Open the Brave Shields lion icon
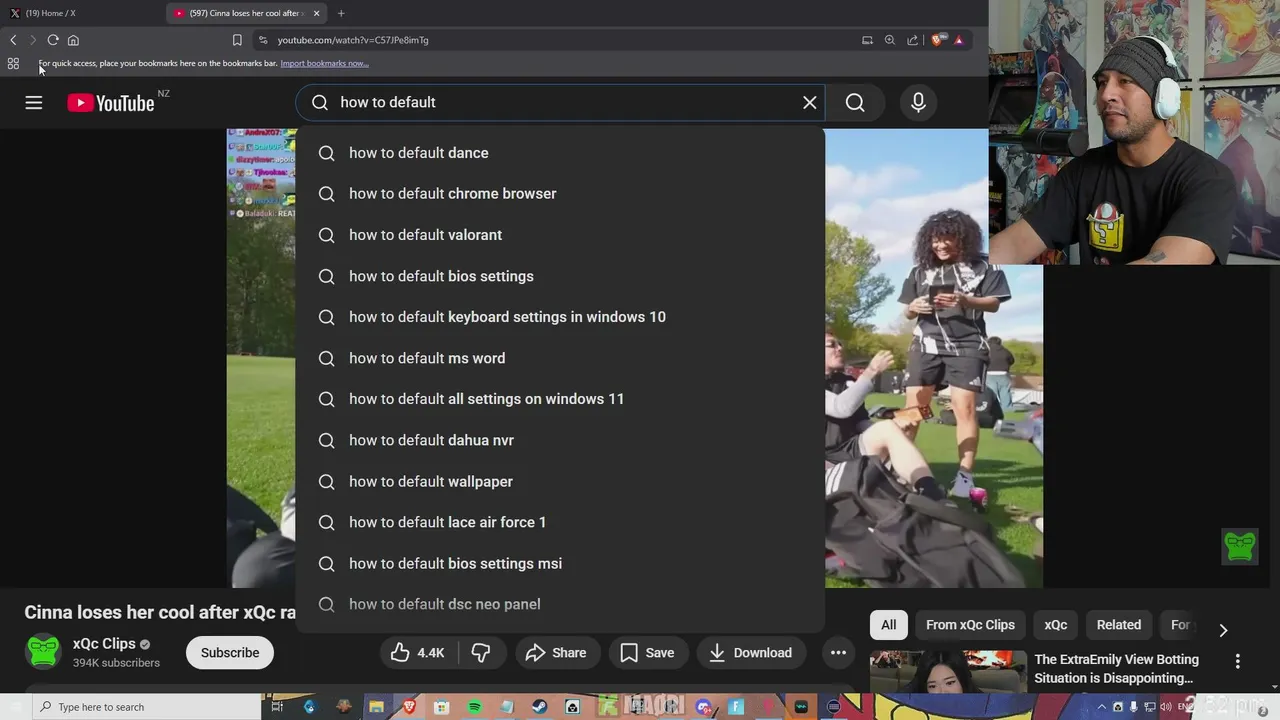The width and height of the screenshot is (1280, 720). pyautogui.click(x=937, y=40)
